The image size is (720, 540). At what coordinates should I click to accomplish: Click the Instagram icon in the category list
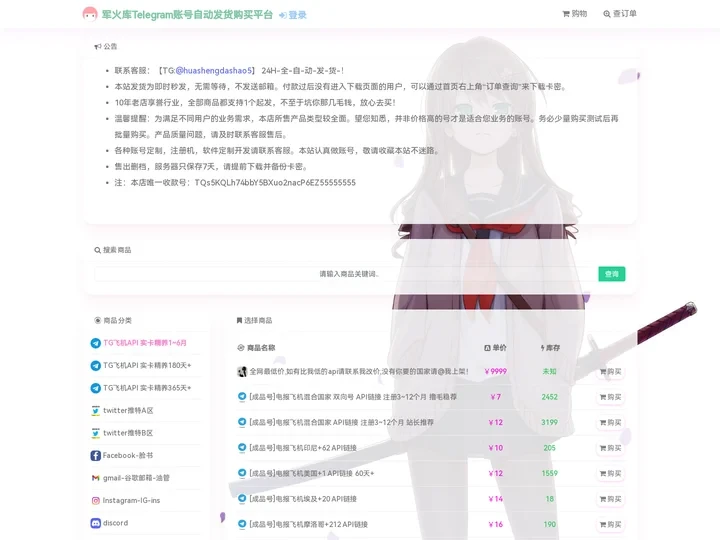point(96,501)
